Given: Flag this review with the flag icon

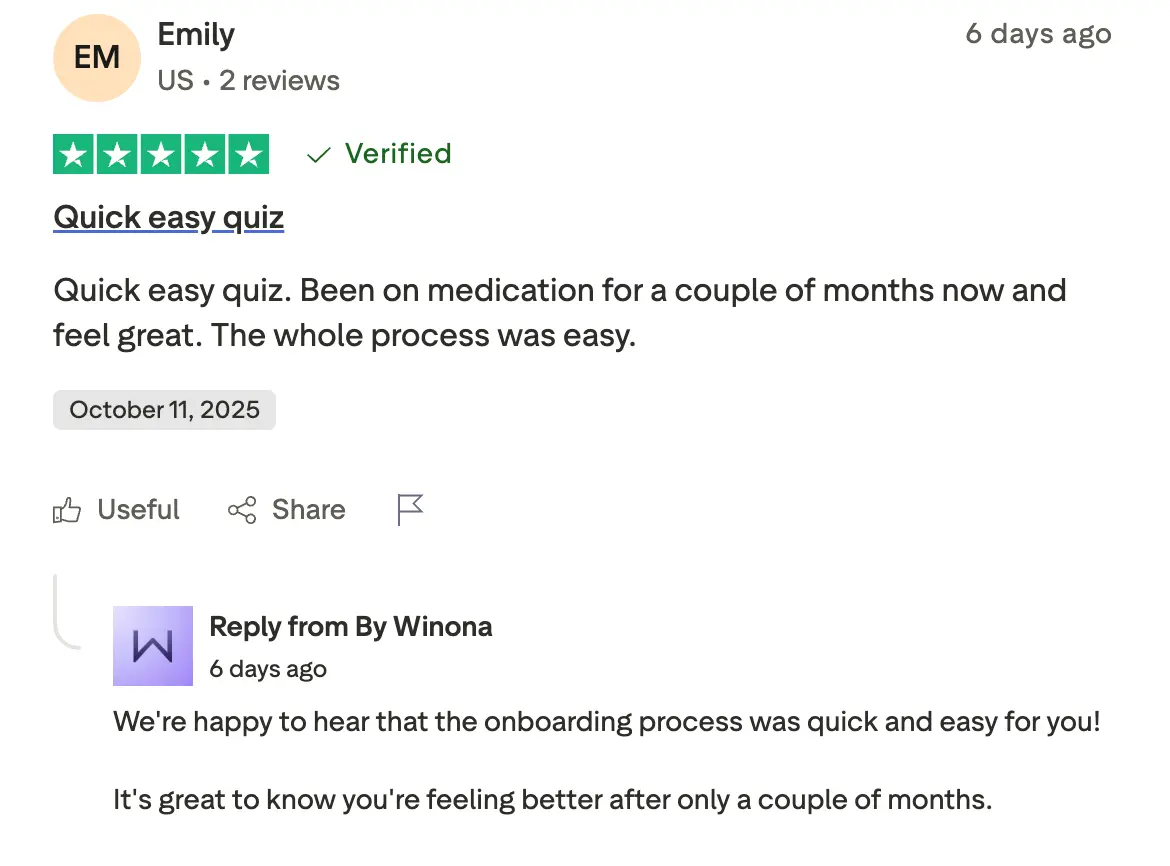Looking at the screenshot, I should click(410, 510).
